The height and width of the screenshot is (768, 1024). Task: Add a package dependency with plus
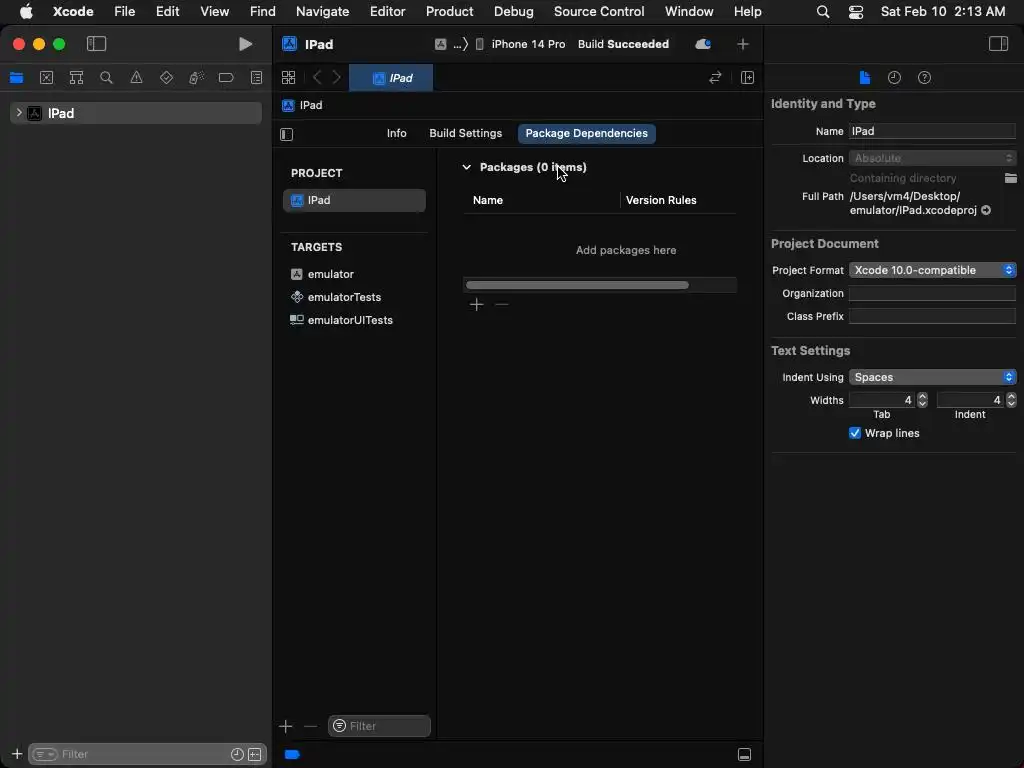[x=476, y=304]
